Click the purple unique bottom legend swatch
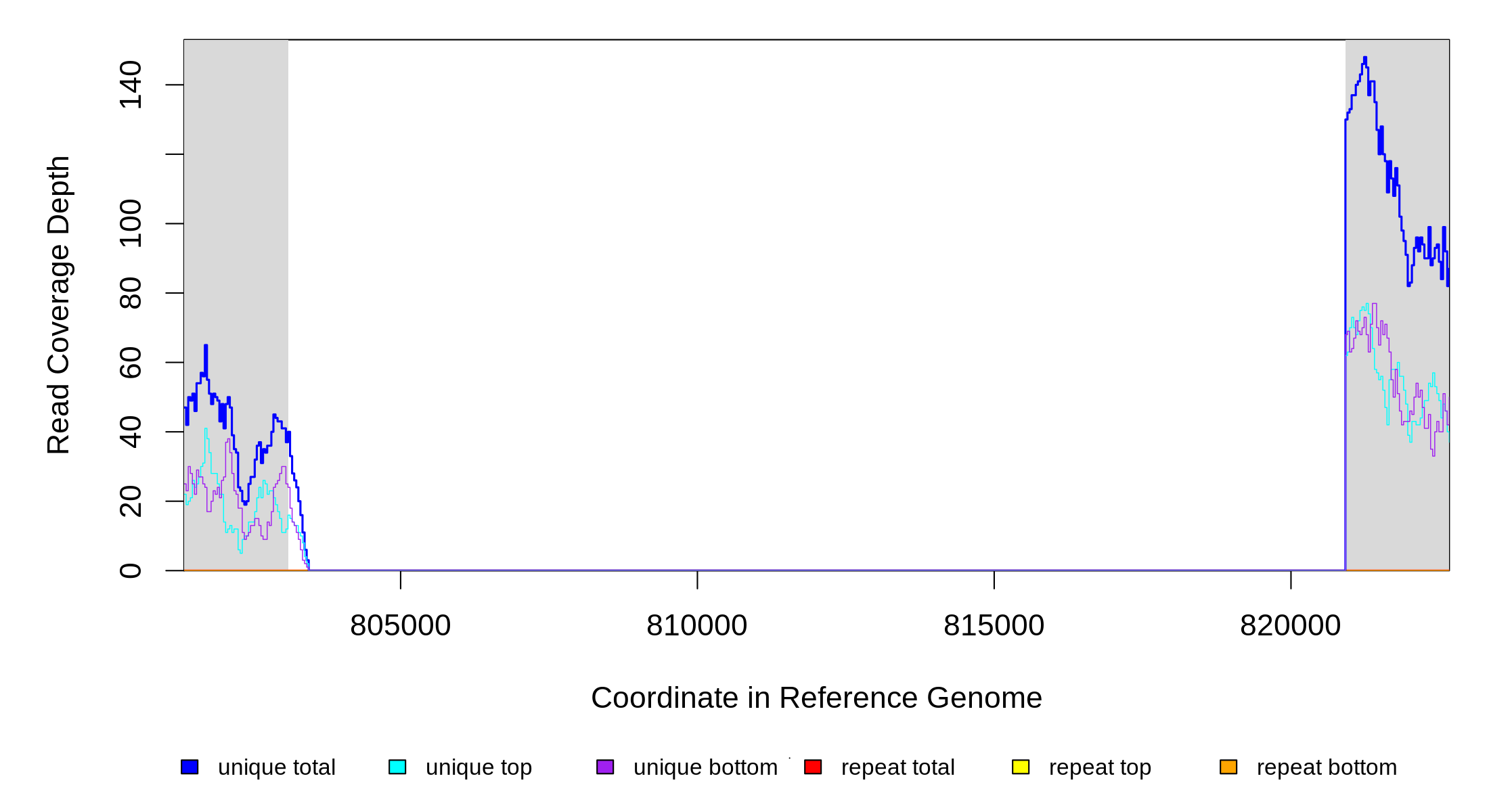The height and width of the screenshot is (812, 1489). pyautogui.click(x=605, y=767)
